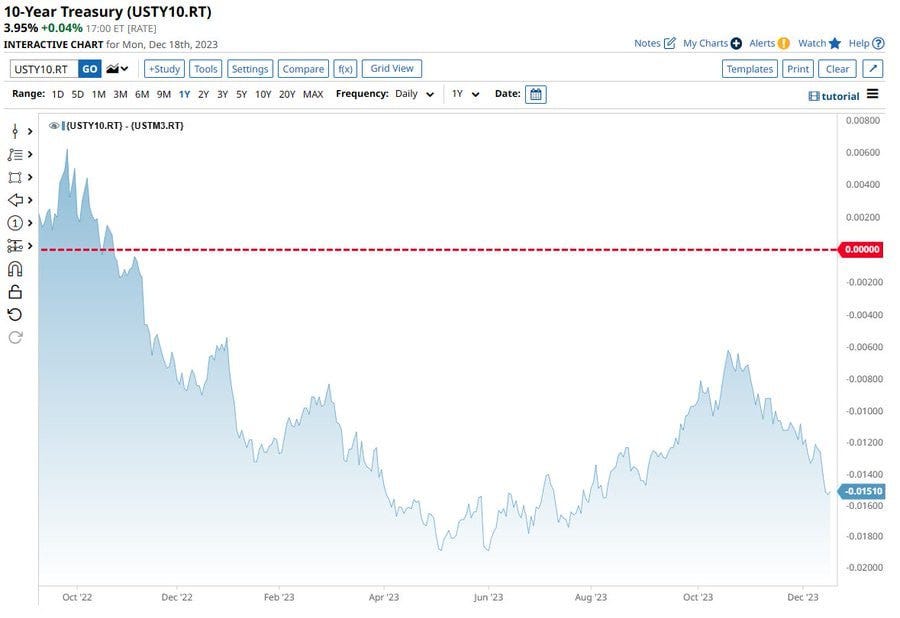
Task: Select the 6M range
Action: pyautogui.click(x=142, y=94)
